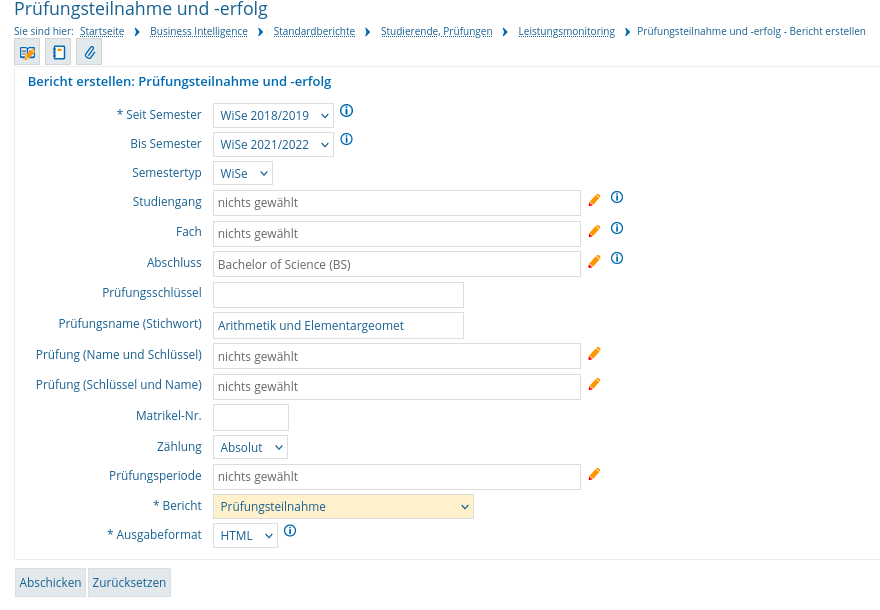
Task: Click the orange notebook toolbar icon
Action: 58,53
